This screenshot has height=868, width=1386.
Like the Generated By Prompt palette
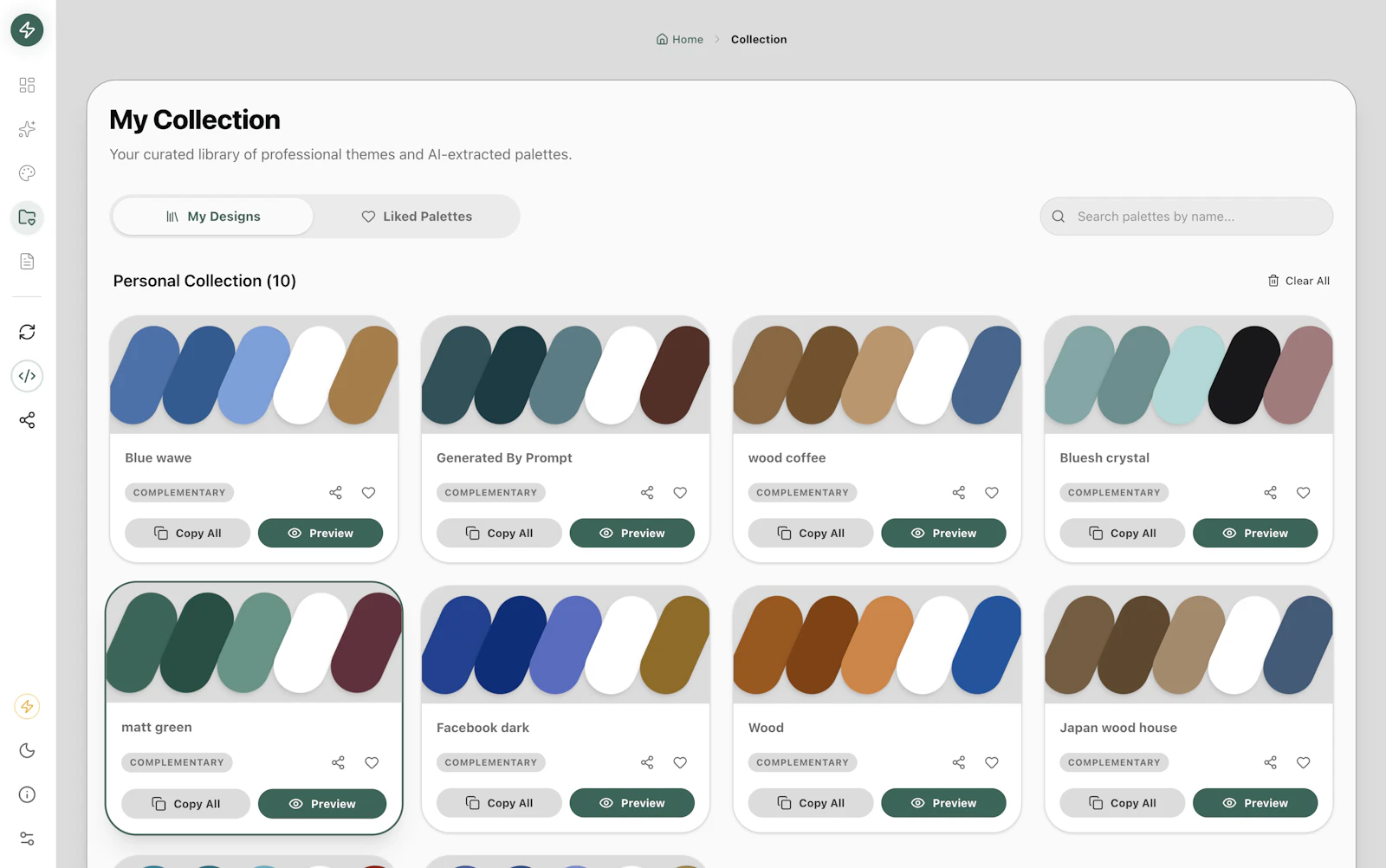click(x=680, y=493)
